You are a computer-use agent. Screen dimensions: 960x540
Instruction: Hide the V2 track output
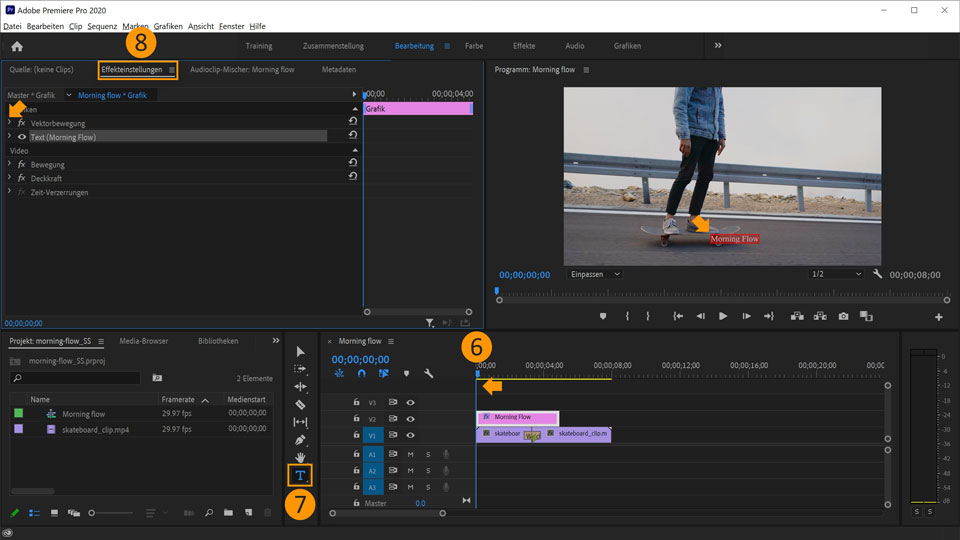click(410, 419)
